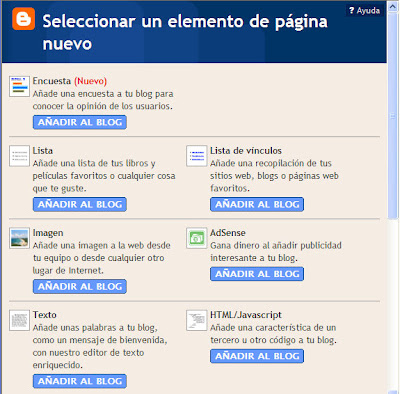
Task: Add the Imagen element to the blog
Action: pos(80,286)
